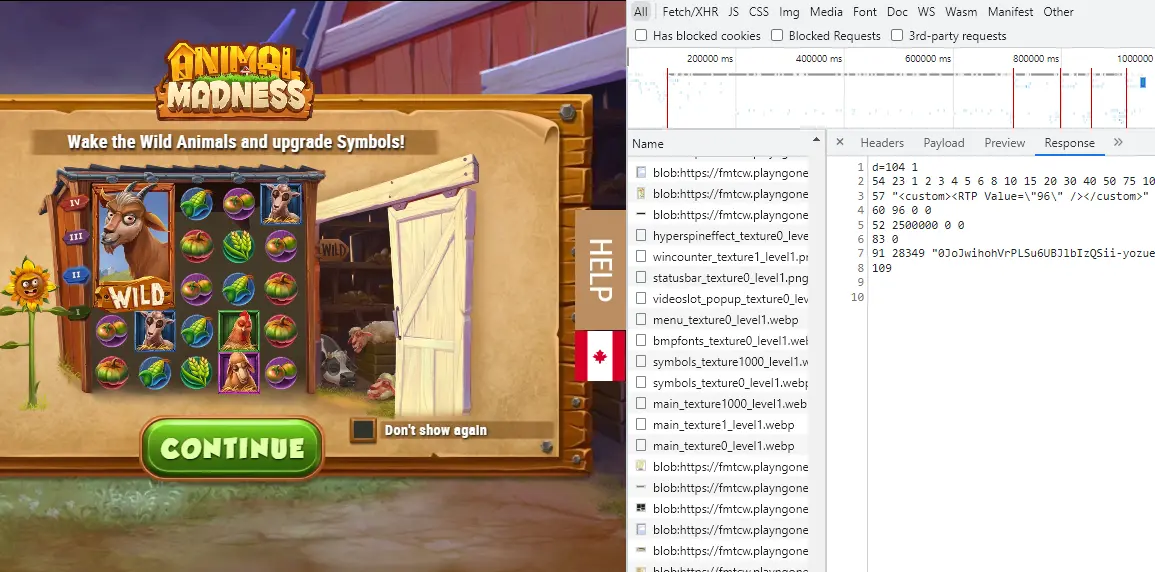1155x572 pixels.
Task: Click the level II badge on the barn
Action: pyautogui.click(x=75, y=275)
